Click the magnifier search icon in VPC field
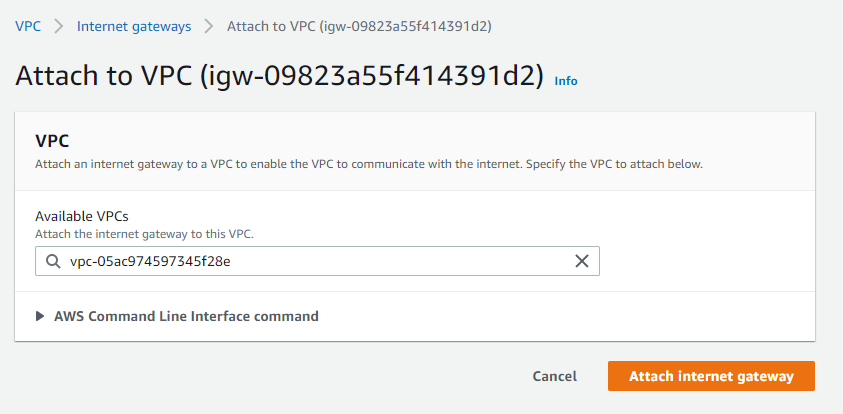 click(53, 261)
